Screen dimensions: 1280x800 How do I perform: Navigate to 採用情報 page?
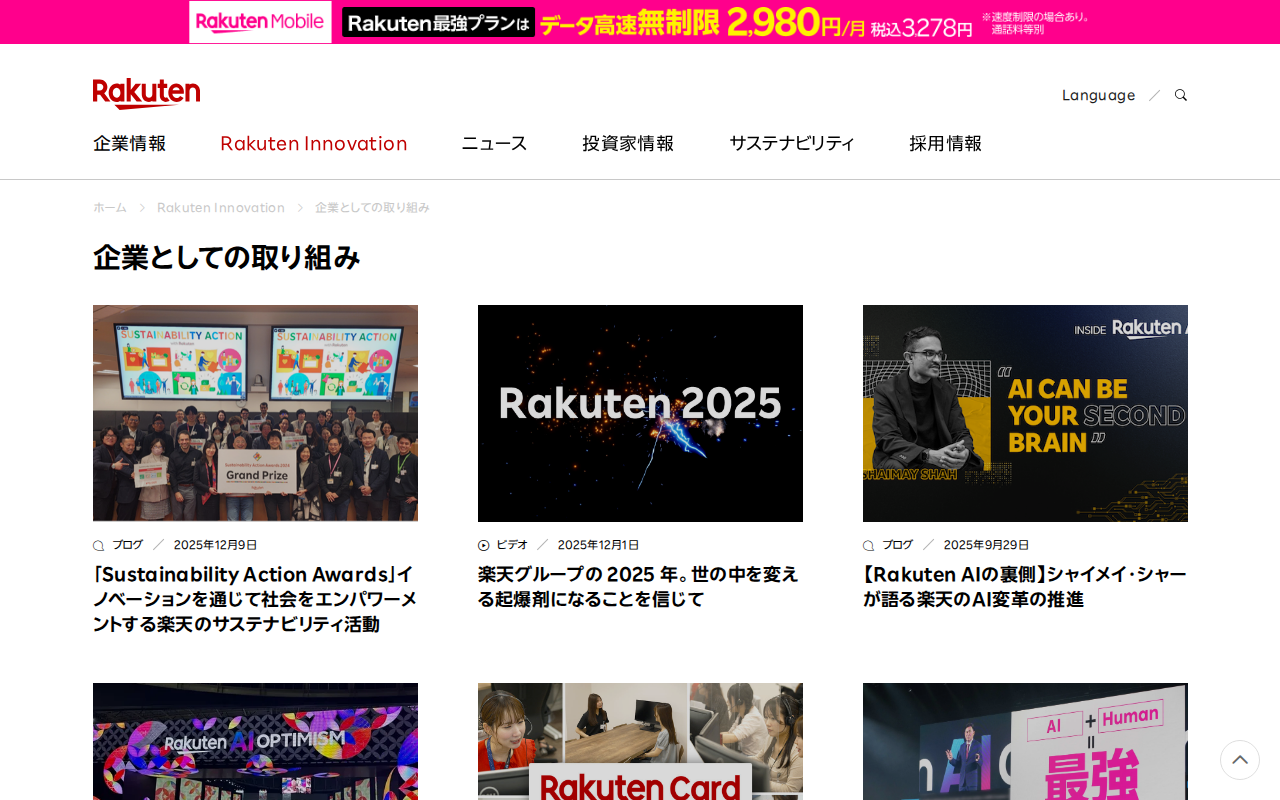coord(946,143)
